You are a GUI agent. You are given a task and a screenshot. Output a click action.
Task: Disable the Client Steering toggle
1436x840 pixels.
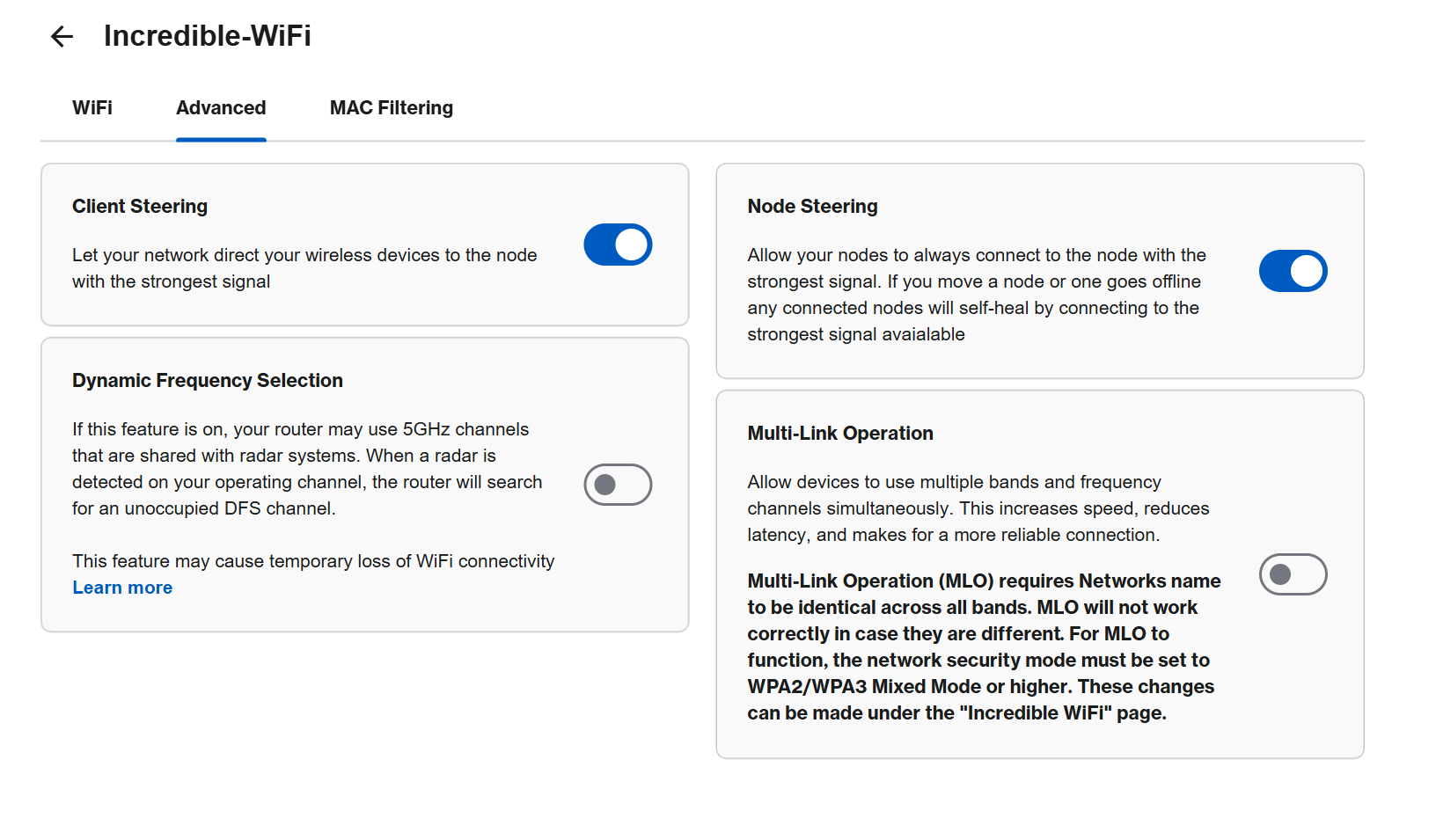(618, 245)
